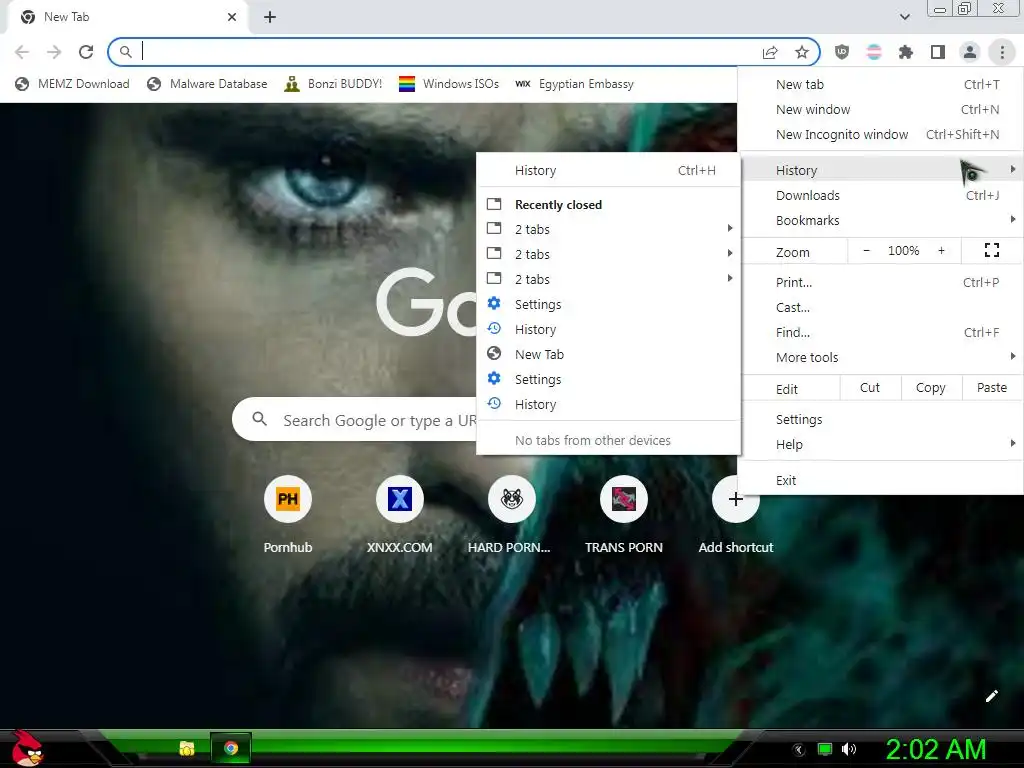The width and height of the screenshot is (1024, 768).
Task: Click the customize page pencil icon
Action: coord(991,696)
